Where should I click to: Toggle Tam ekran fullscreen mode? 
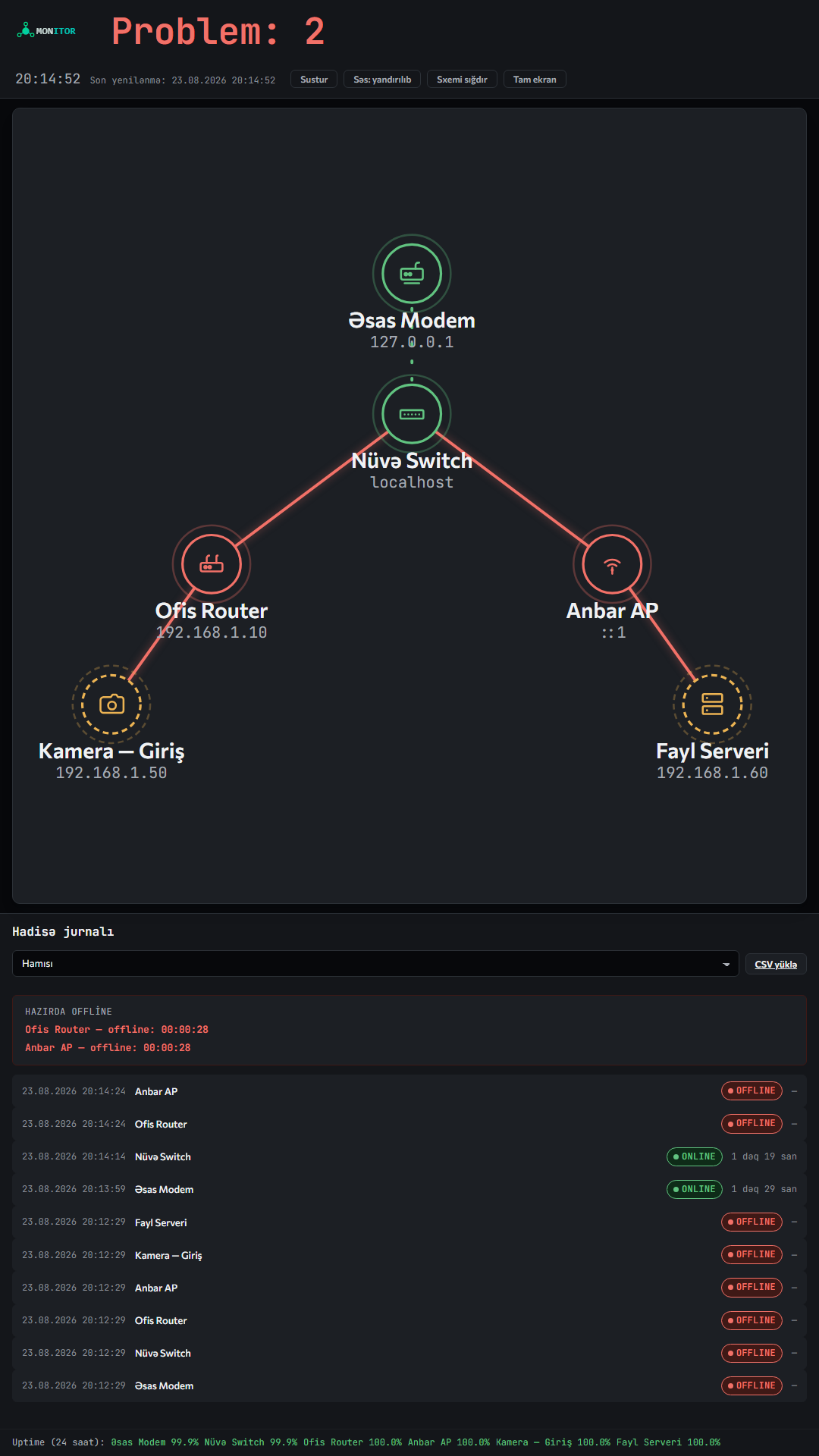click(535, 80)
